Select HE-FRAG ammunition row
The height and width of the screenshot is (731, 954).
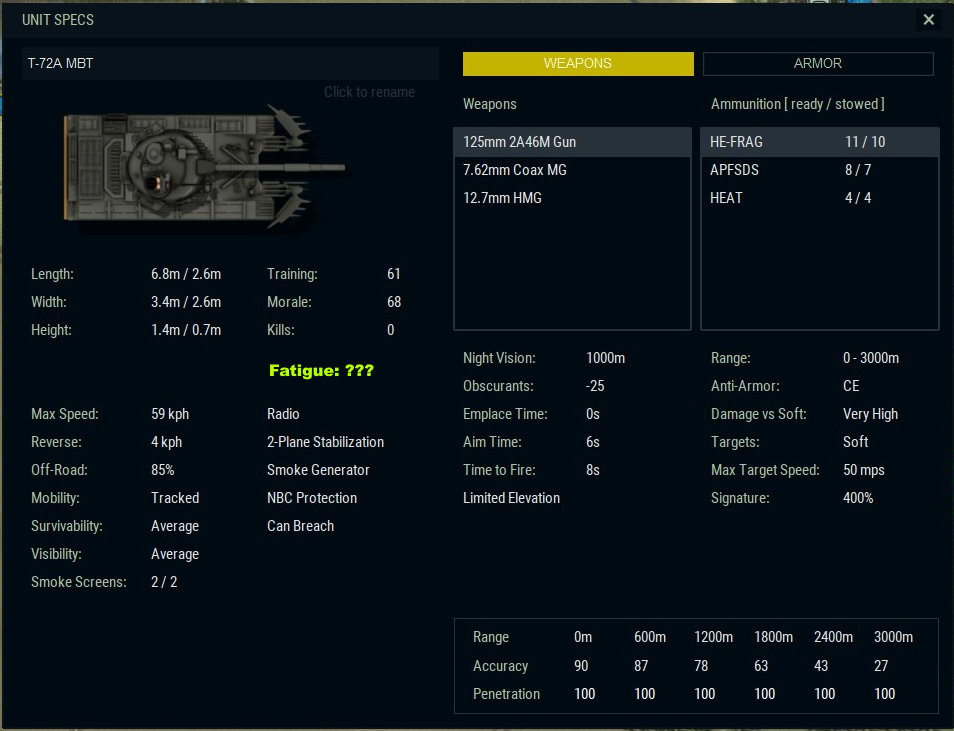coord(820,142)
